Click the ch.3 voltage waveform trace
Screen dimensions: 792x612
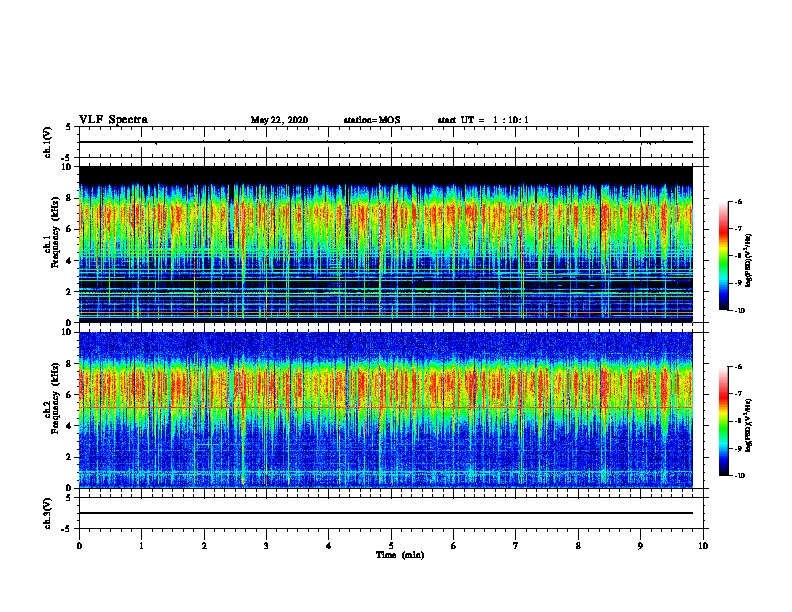tap(386, 513)
